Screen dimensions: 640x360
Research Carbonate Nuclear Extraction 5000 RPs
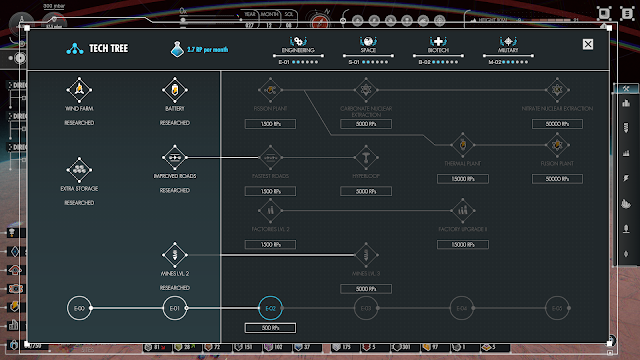click(366, 124)
